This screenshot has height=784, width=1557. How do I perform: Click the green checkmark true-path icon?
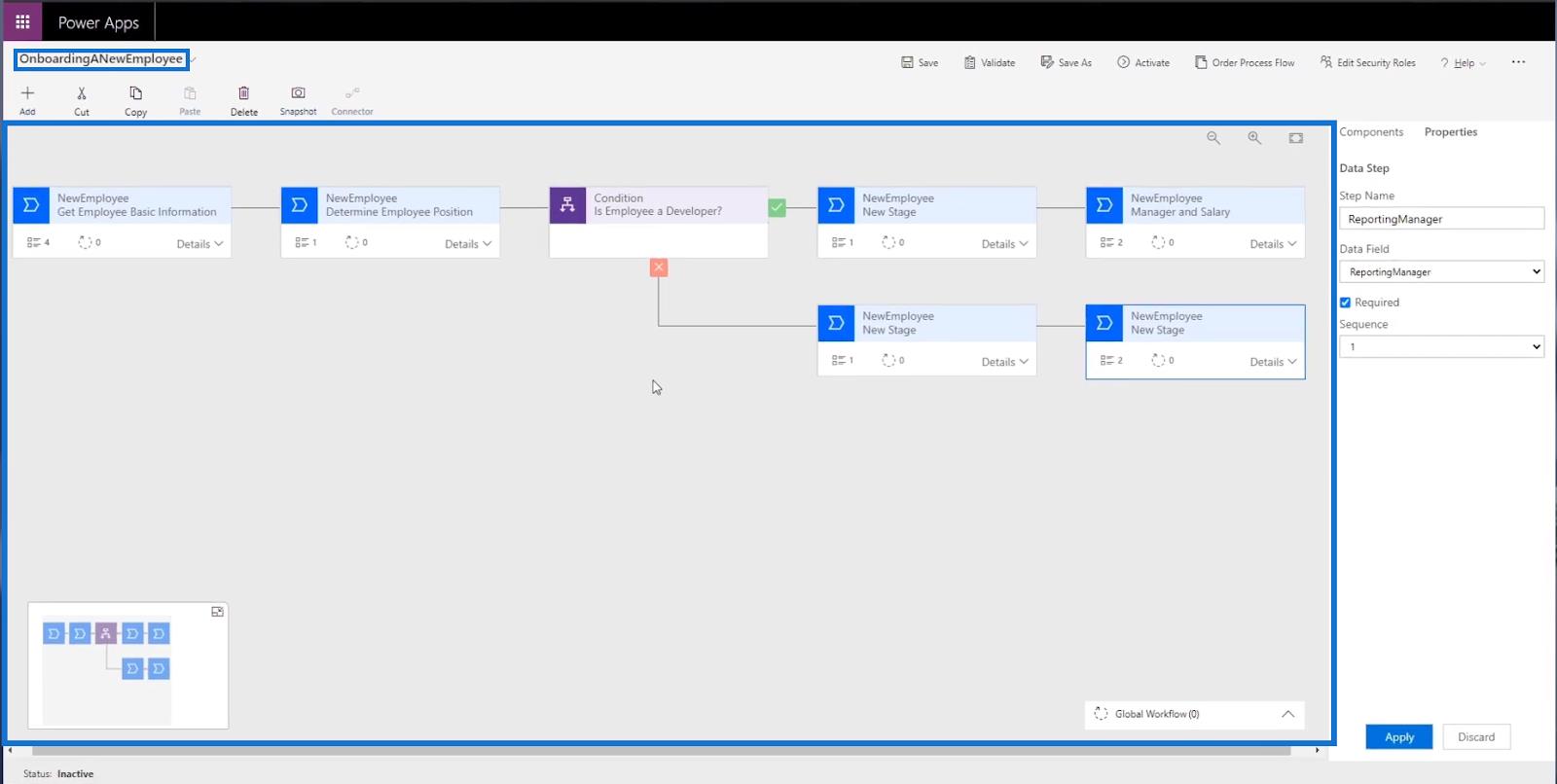coord(777,207)
